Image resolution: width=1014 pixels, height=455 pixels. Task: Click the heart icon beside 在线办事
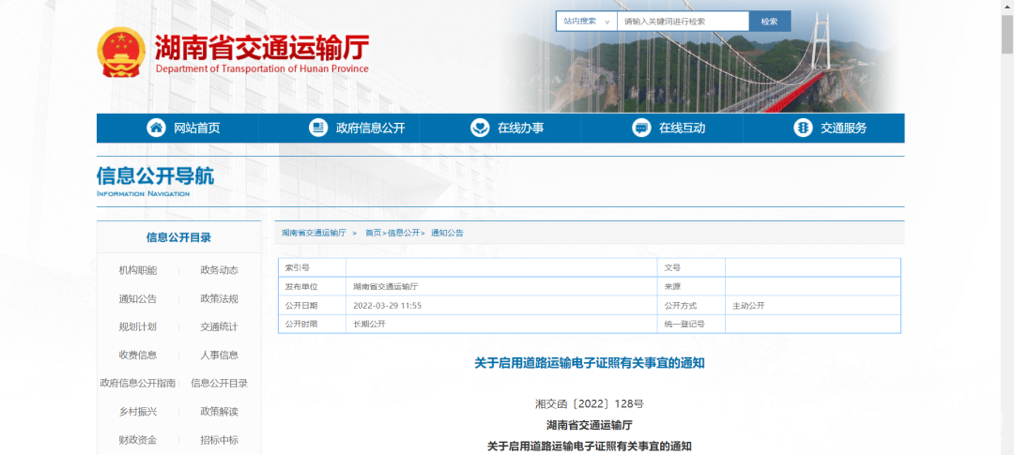479,128
